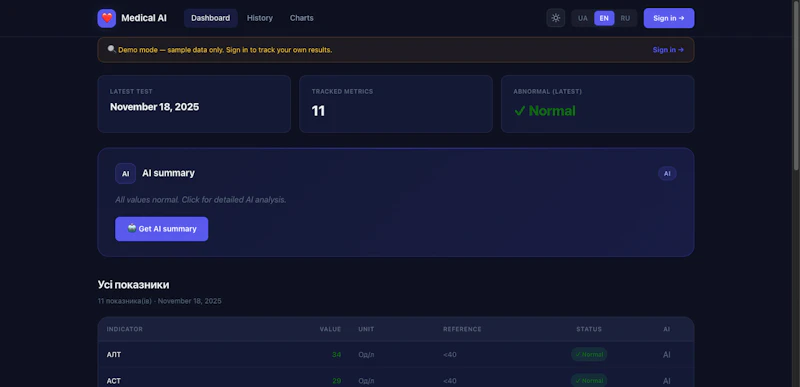Image resolution: width=800 pixels, height=387 pixels.
Task: Click the value 29 in АСТ row
Action: (x=336, y=381)
